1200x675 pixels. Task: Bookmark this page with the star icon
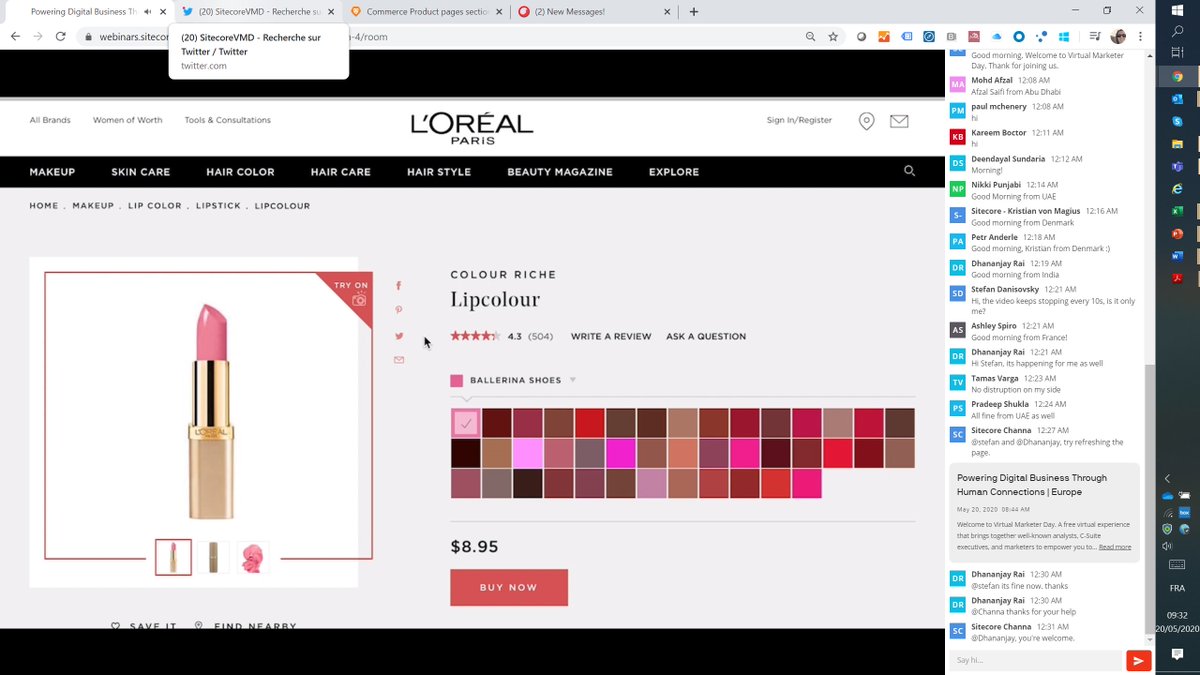[x=833, y=36]
